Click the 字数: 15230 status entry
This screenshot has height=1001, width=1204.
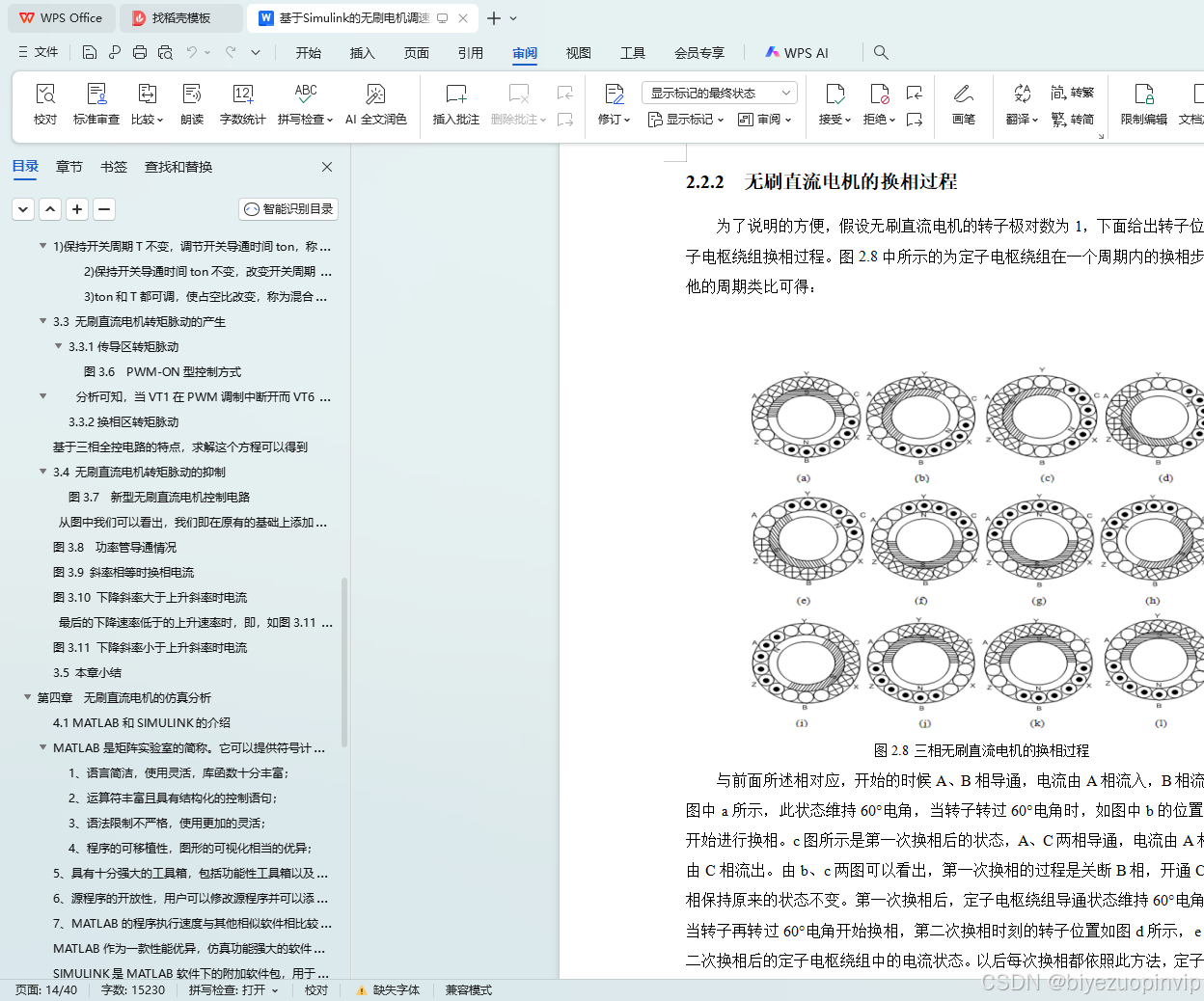tap(133, 990)
